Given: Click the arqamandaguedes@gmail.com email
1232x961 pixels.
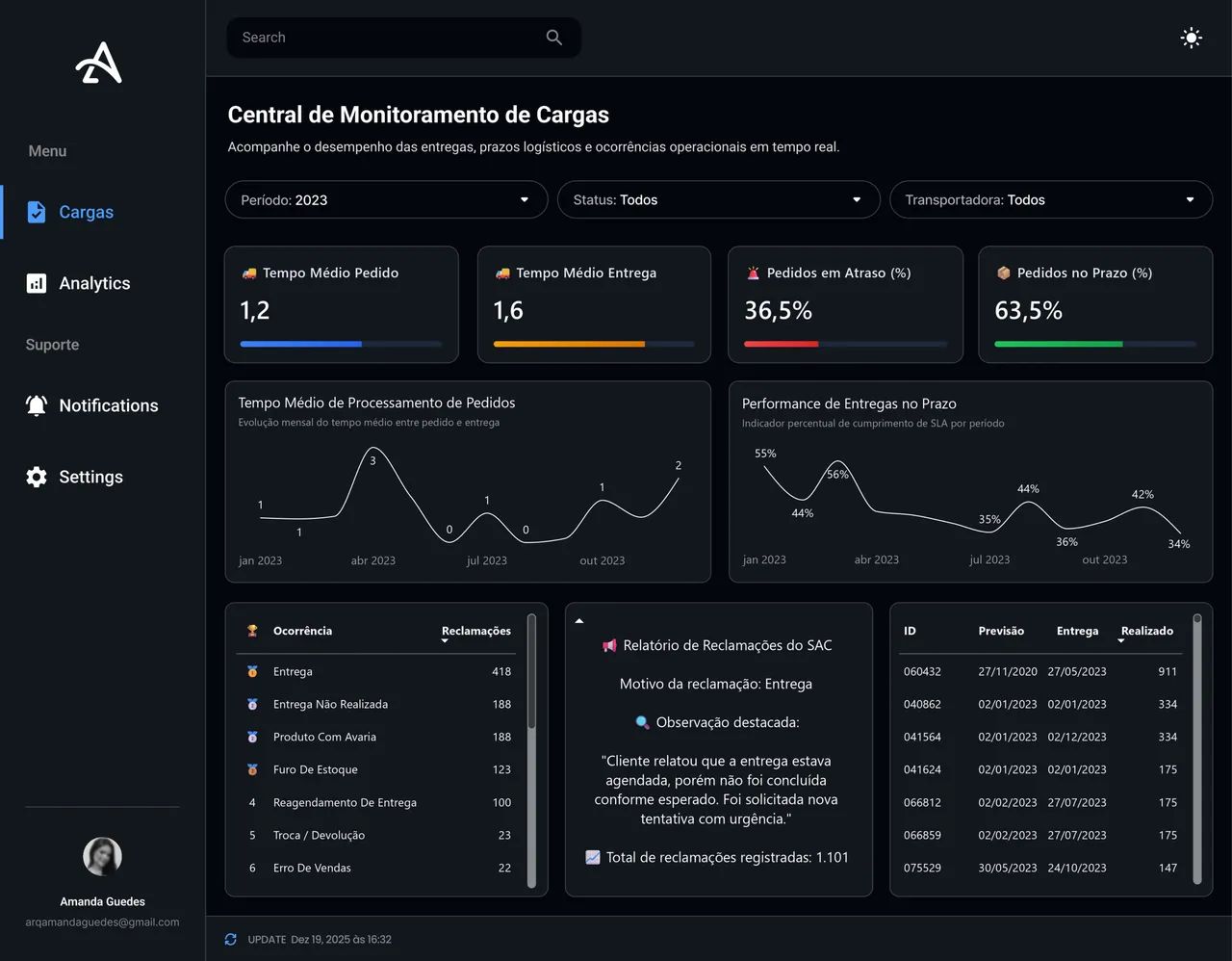Looking at the screenshot, I should coord(102,922).
